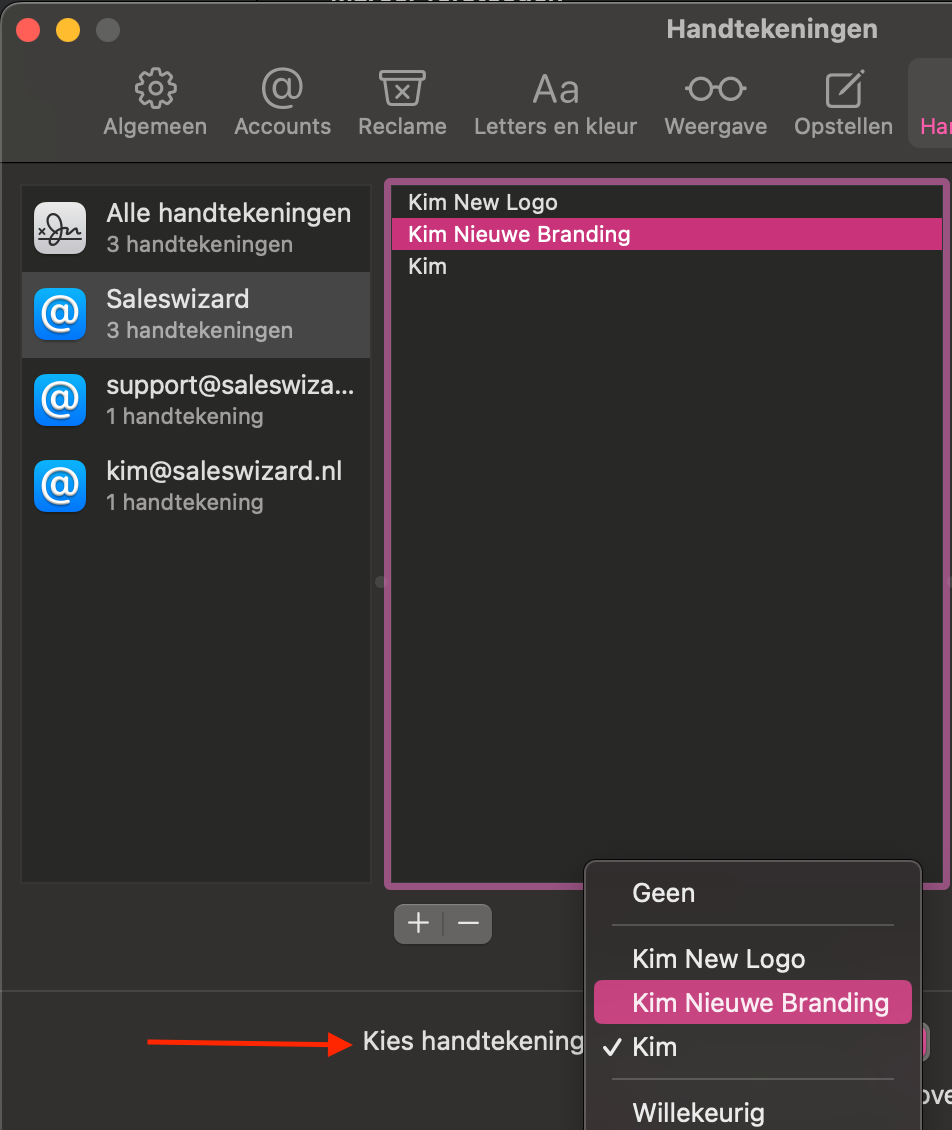Open the Weergave glasses icon

click(715, 89)
